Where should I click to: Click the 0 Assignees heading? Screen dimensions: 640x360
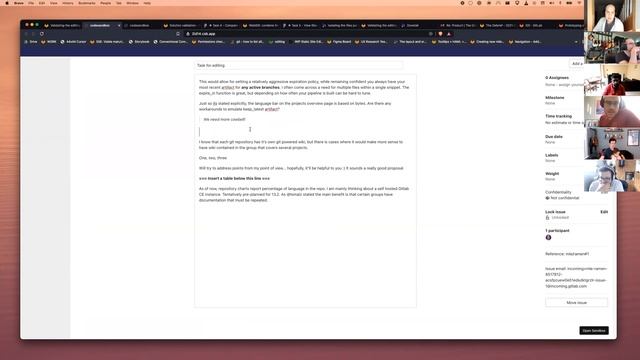557,78
